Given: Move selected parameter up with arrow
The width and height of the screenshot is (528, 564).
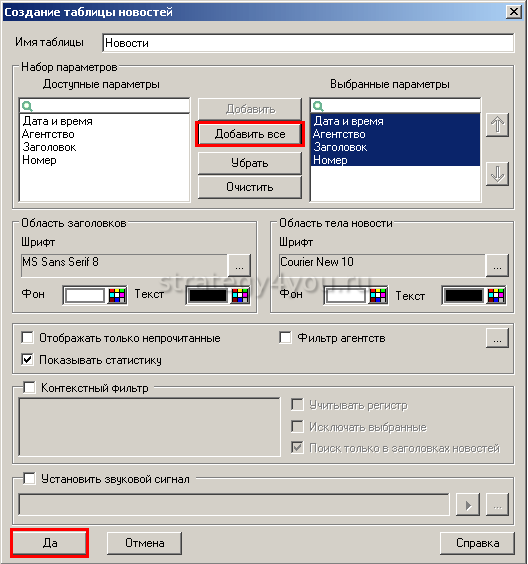Looking at the screenshot, I should click(497, 125).
